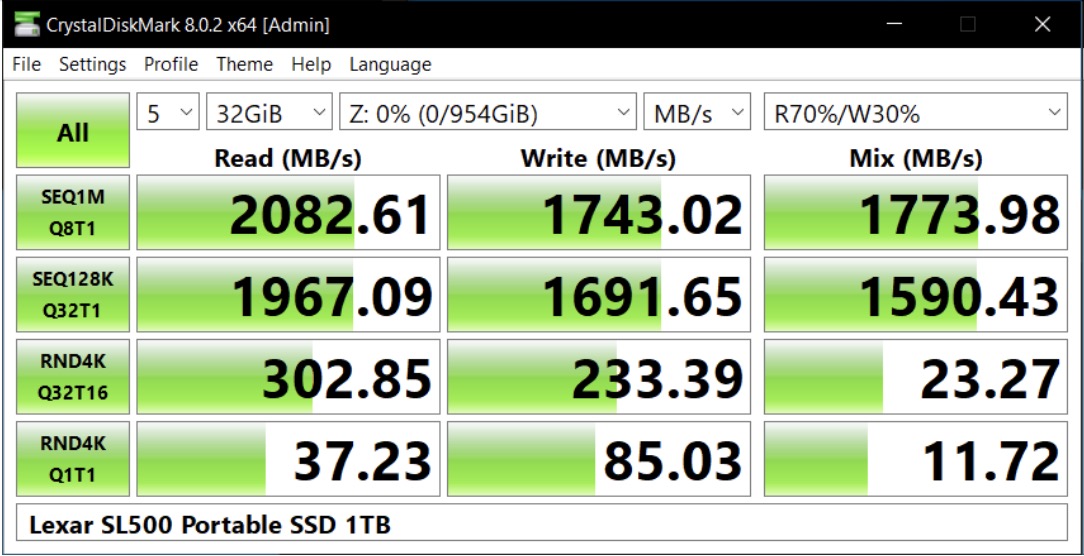The height and width of the screenshot is (556, 1084).
Task: Open the Help menu
Action: pyautogui.click(x=311, y=64)
